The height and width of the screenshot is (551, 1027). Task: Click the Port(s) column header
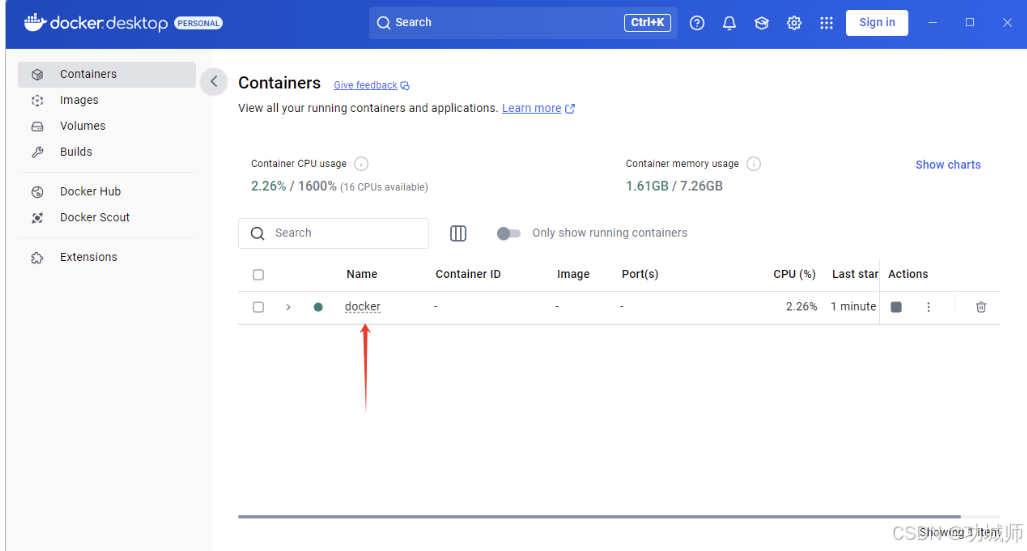(x=640, y=274)
